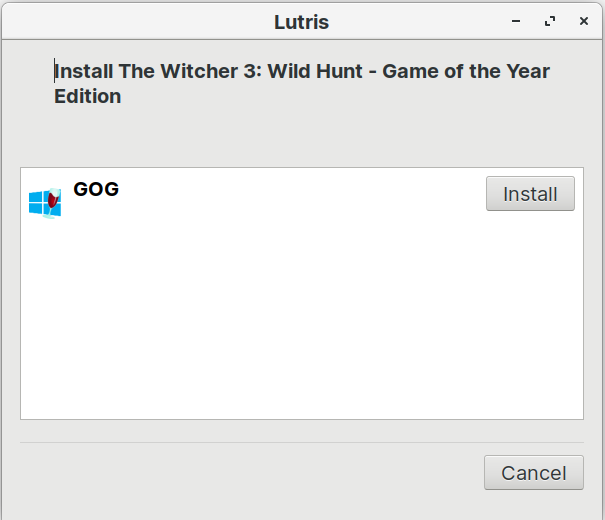
Task: Select the GOG installer name label
Action: tap(96, 189)
